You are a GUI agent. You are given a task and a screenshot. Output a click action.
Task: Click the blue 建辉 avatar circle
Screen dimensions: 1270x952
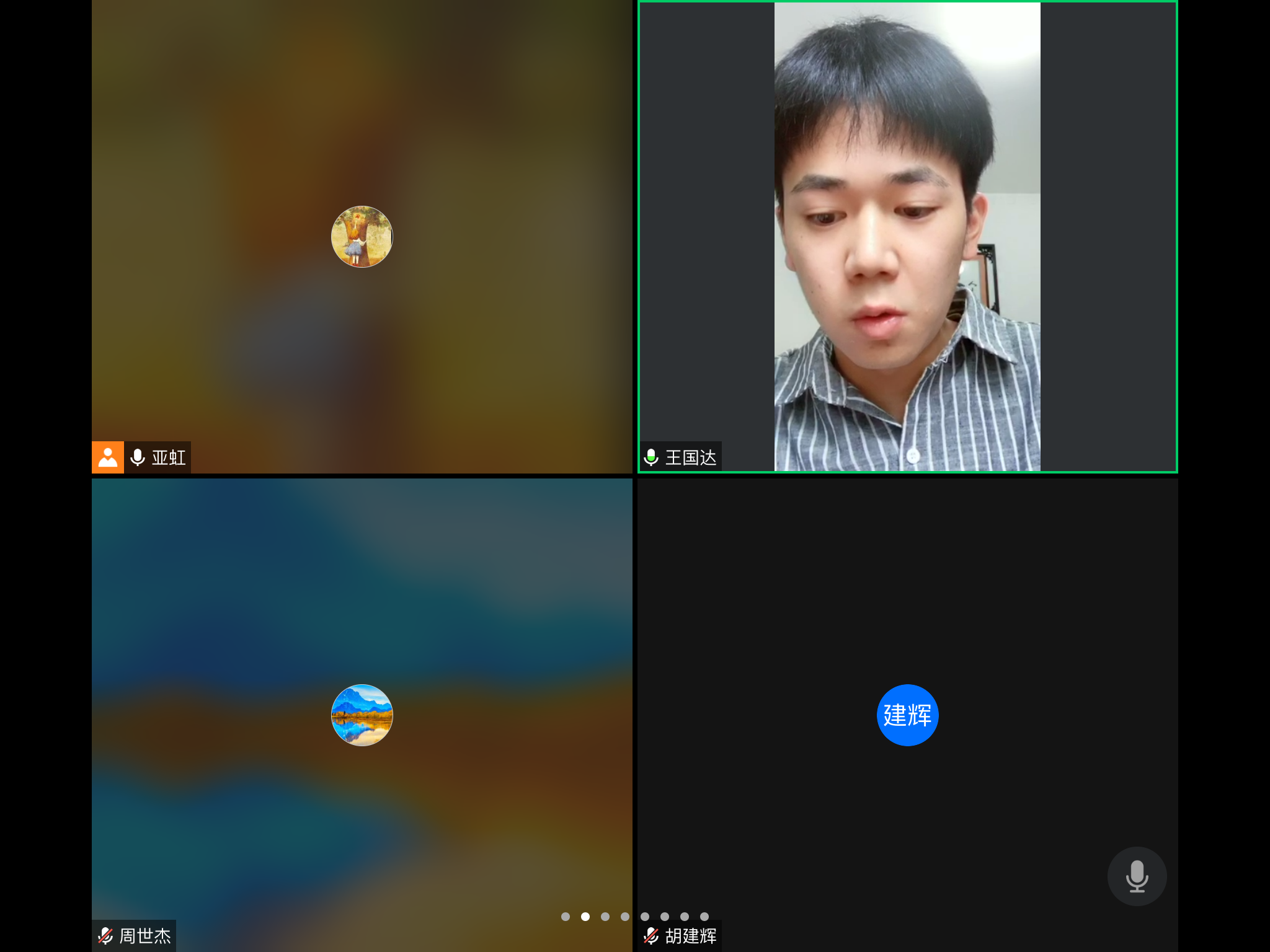point(907,715)
